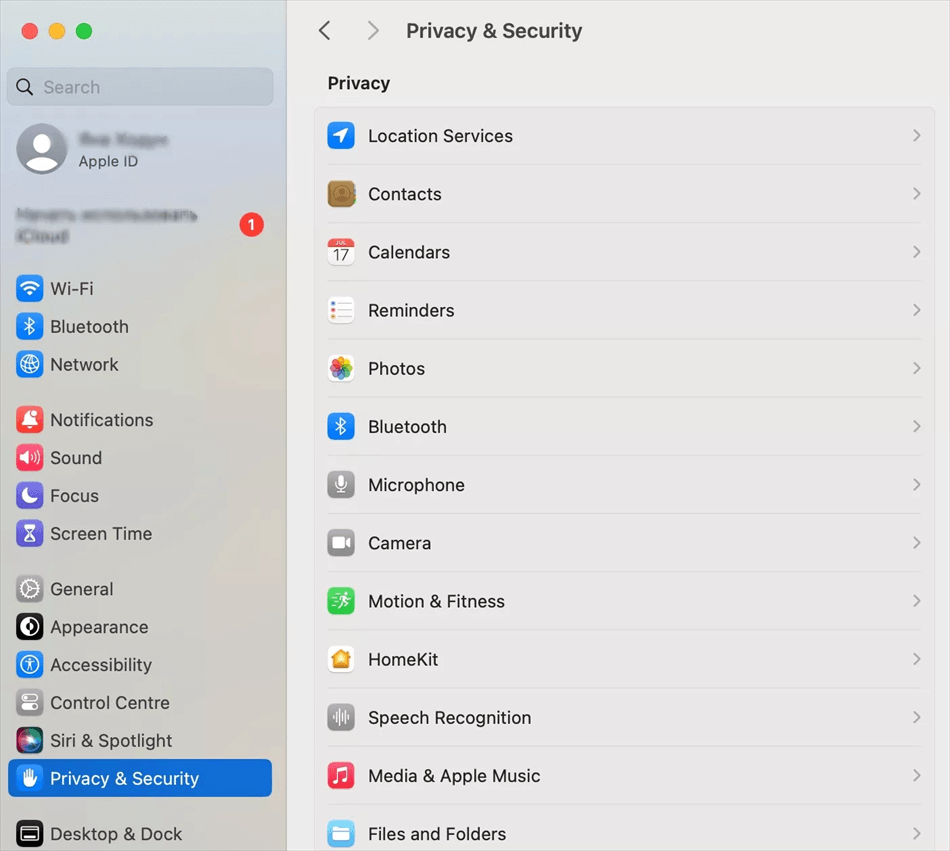This screenshot has width=950, height=851.
Task: Click the Privacy & Security hand icon
Action: 30,778
